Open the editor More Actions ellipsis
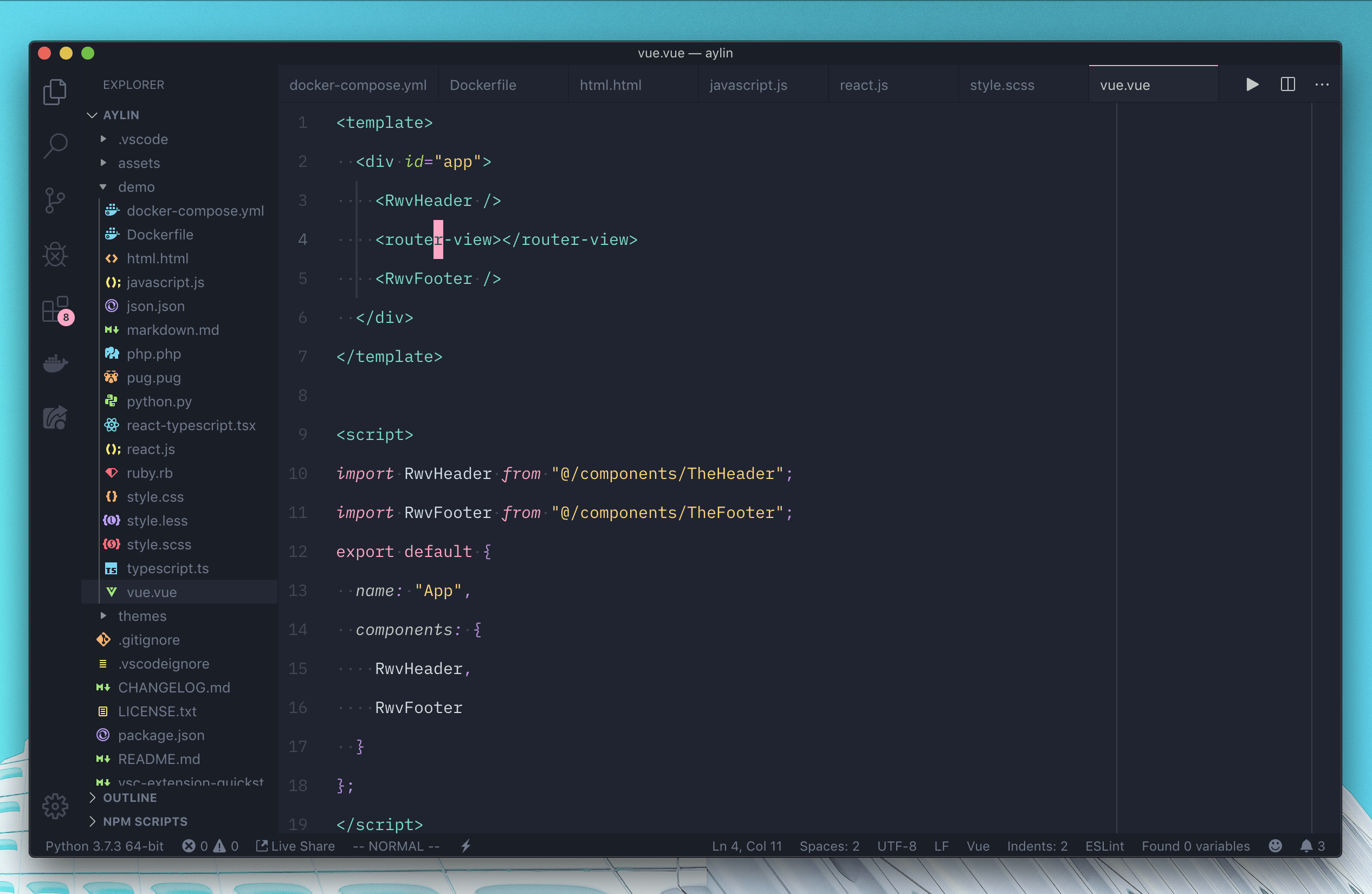Screen dimensions: 1372x894 (x=1322, y=85)
